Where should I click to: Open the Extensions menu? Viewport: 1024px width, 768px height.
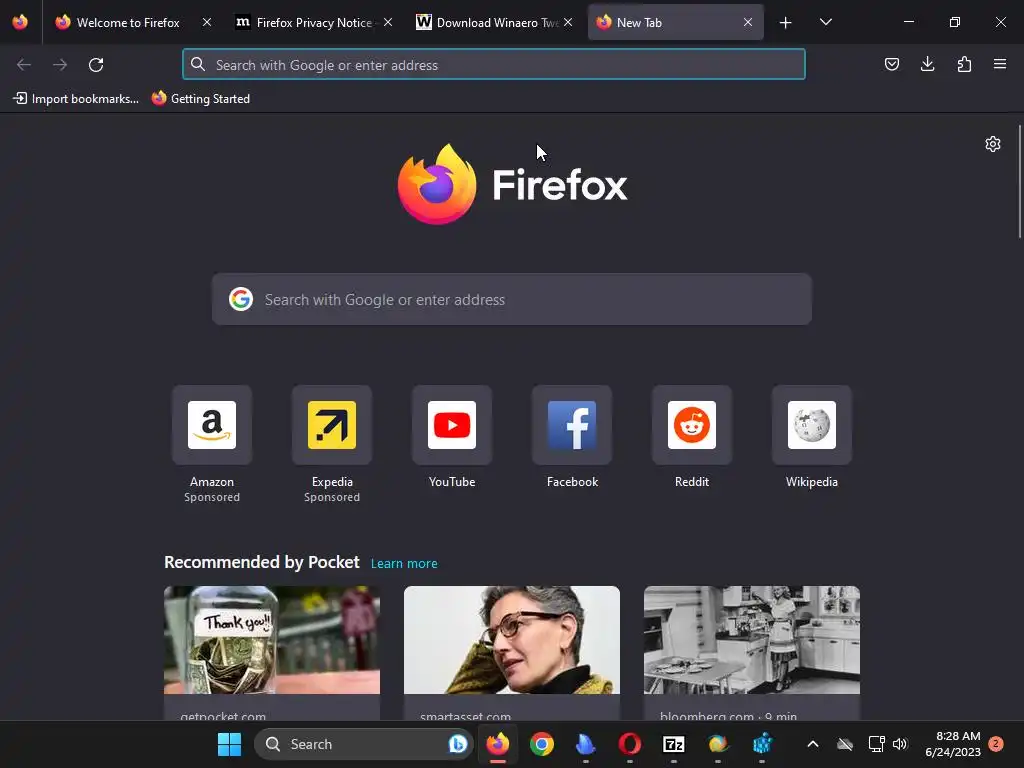pos(964,64)
